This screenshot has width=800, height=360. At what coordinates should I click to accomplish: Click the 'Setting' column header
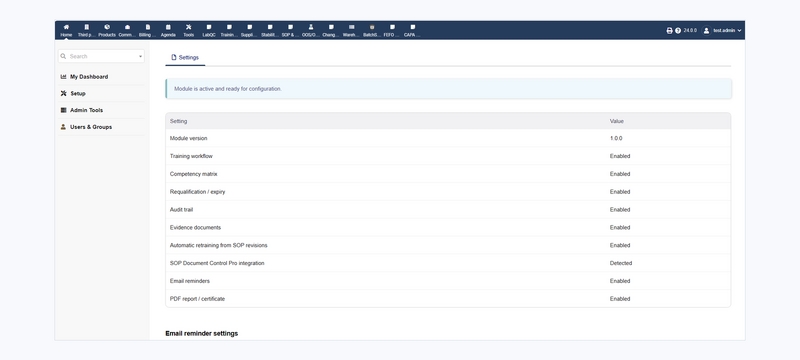(x=179, y=121)
